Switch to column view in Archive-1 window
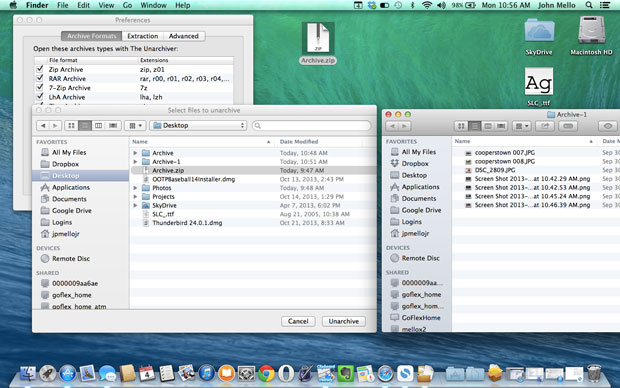Viewport: 620px width, 388px height. [x=488, y=126]
